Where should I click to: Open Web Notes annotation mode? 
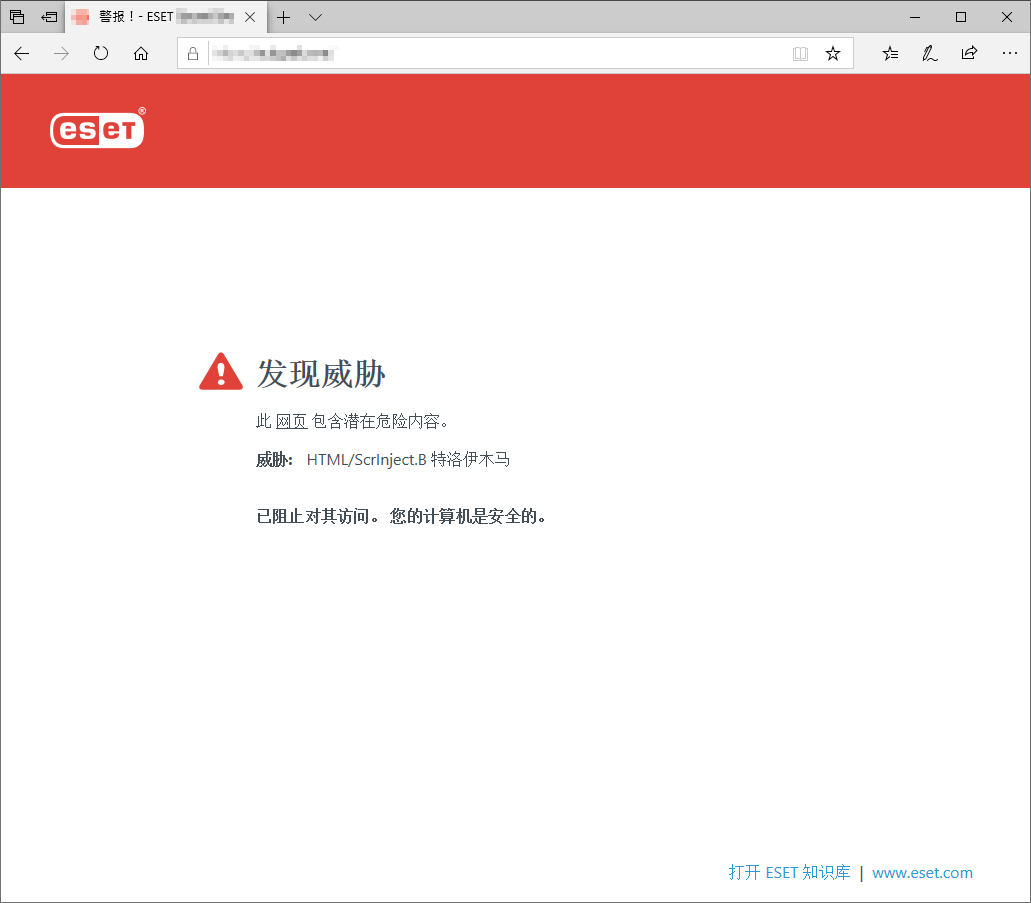click(930, 54)
